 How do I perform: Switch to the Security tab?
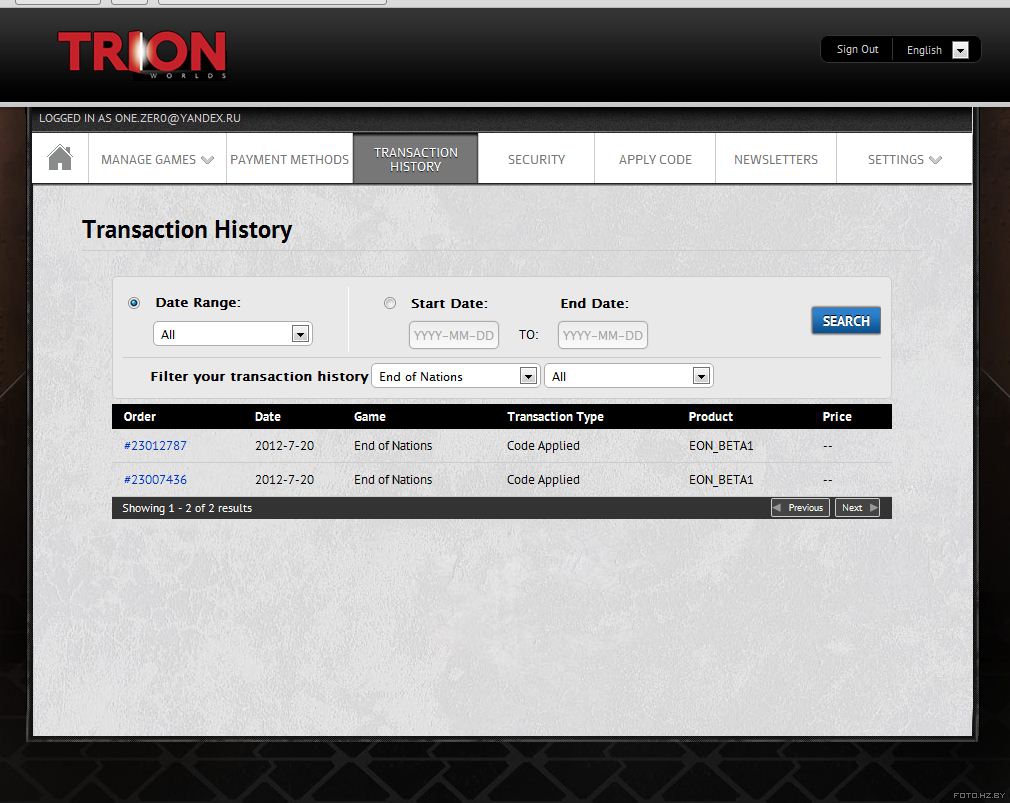click(x=536, y=160)
